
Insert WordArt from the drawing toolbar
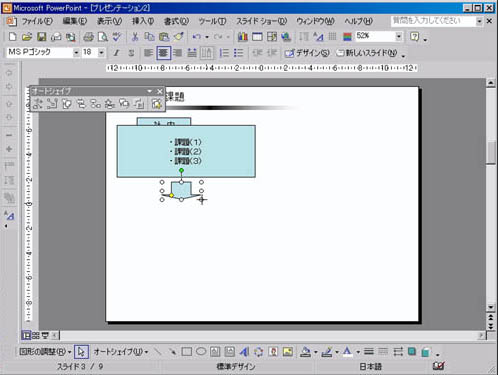[244, 352]
